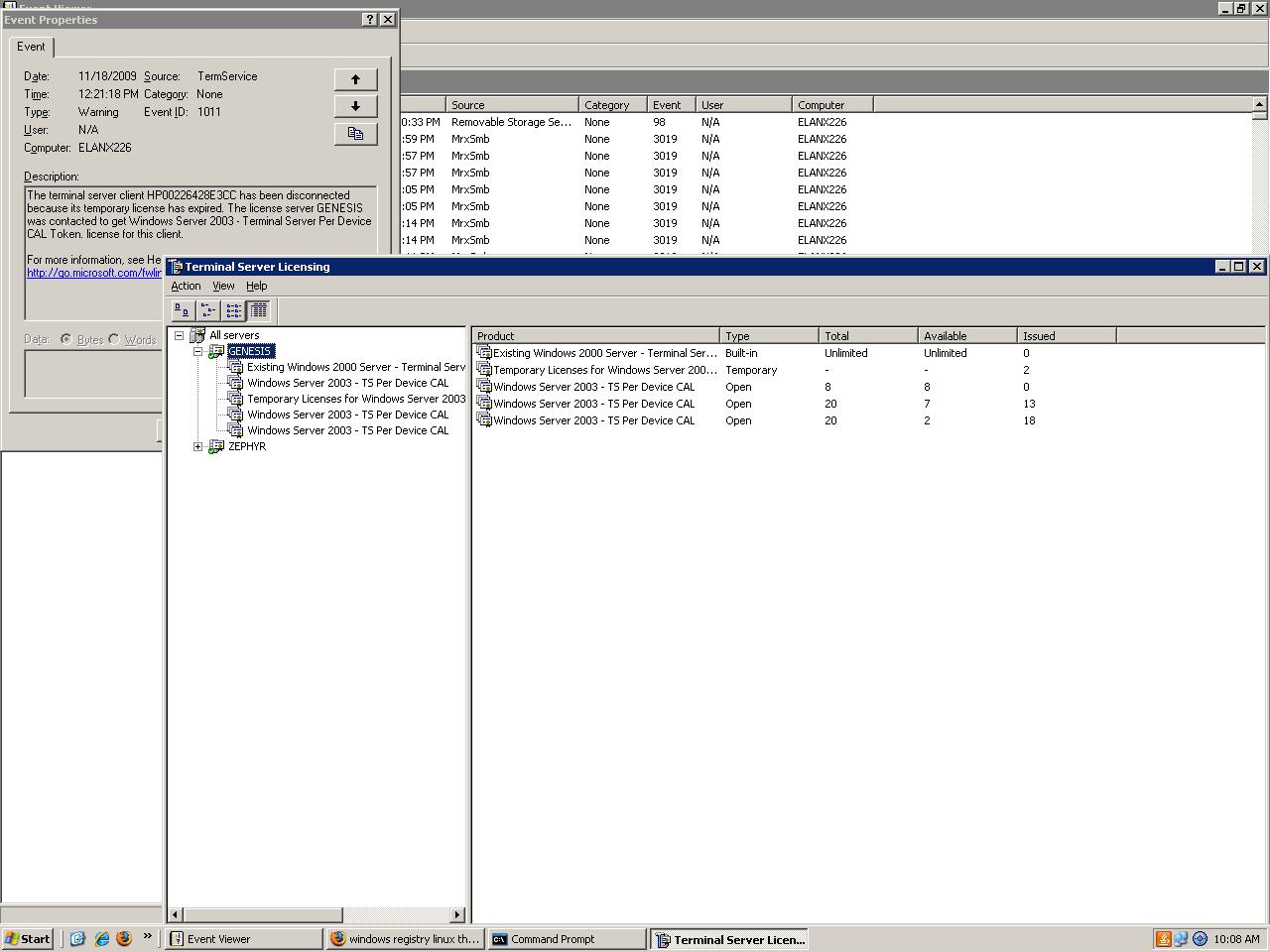The width and height of the screenshot is (1270, 952).
Task: Launch Firefox from quick launch
Action: (x=124, y=938)
